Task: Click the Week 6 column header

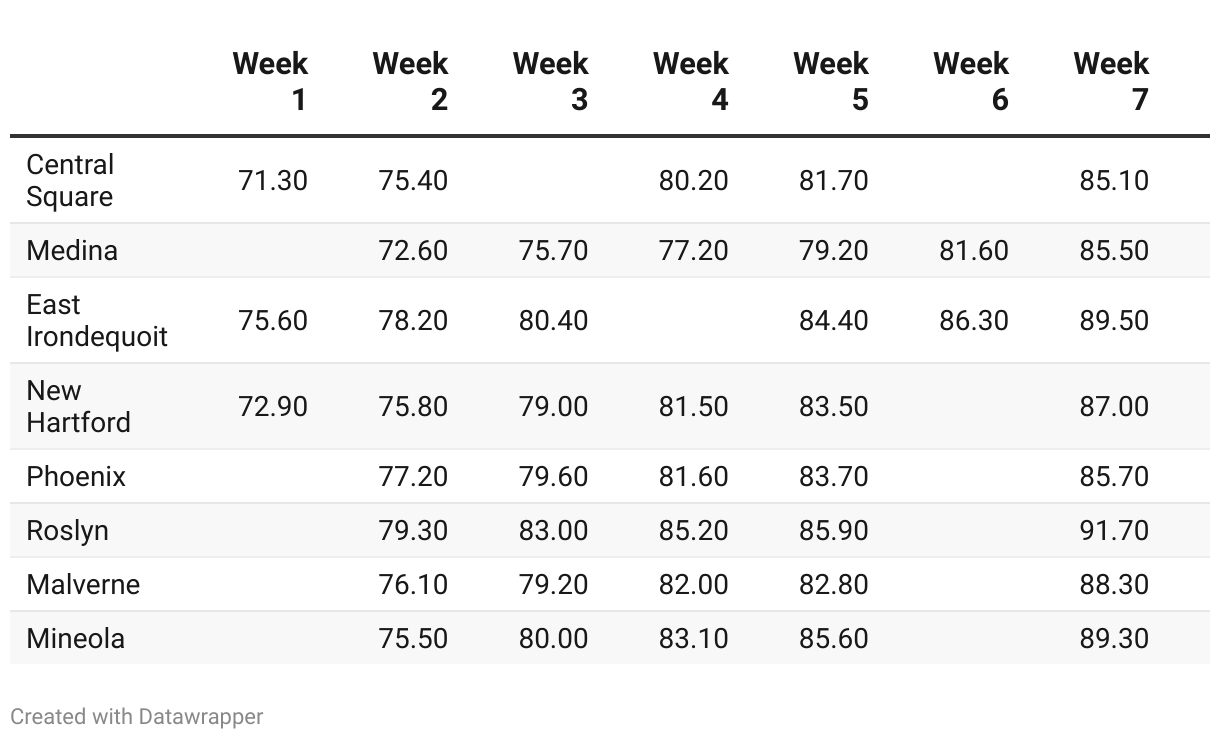Action: pos(970,81)
